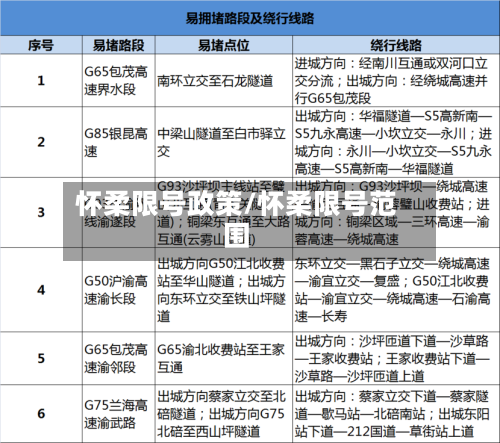Screen dimensions: 500x443
Task: Click the 易堵点位 column header
Action: [224, 45]
